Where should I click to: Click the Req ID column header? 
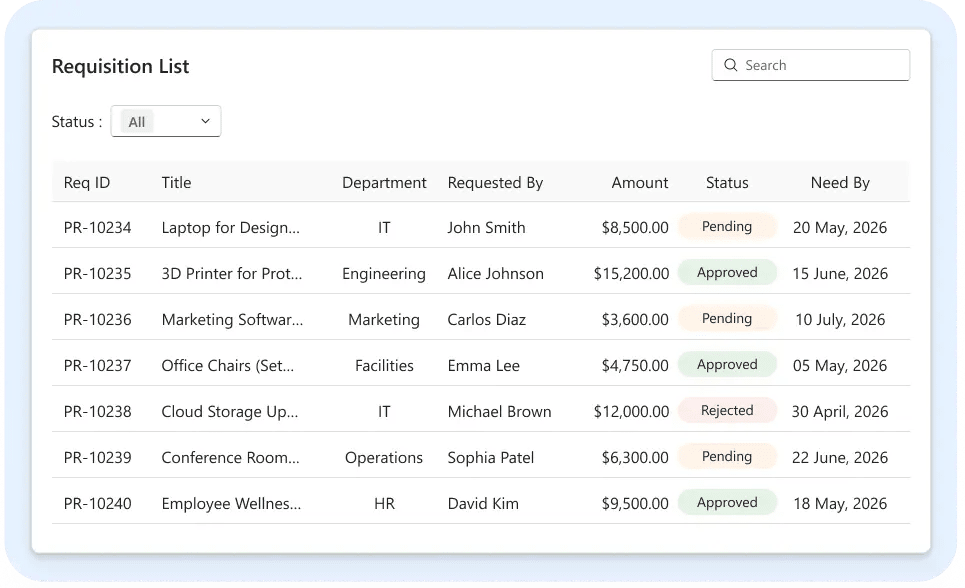pos(87,183)
